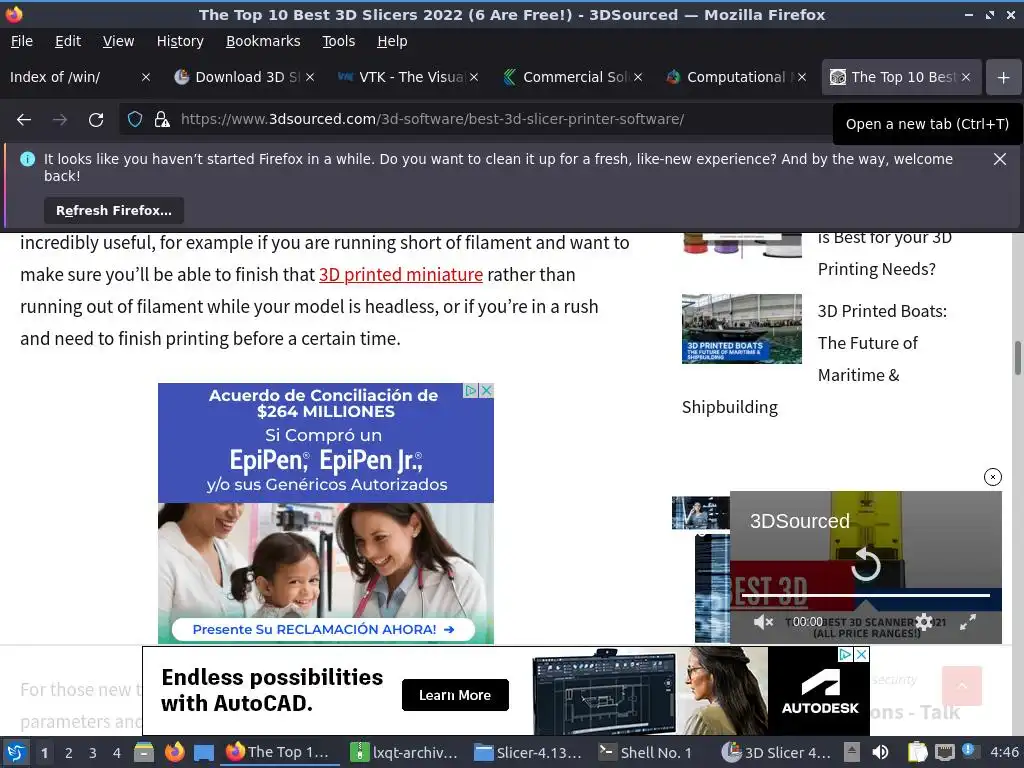Open AdChoices on AutoCAD banner

click(x=846, y=654)
